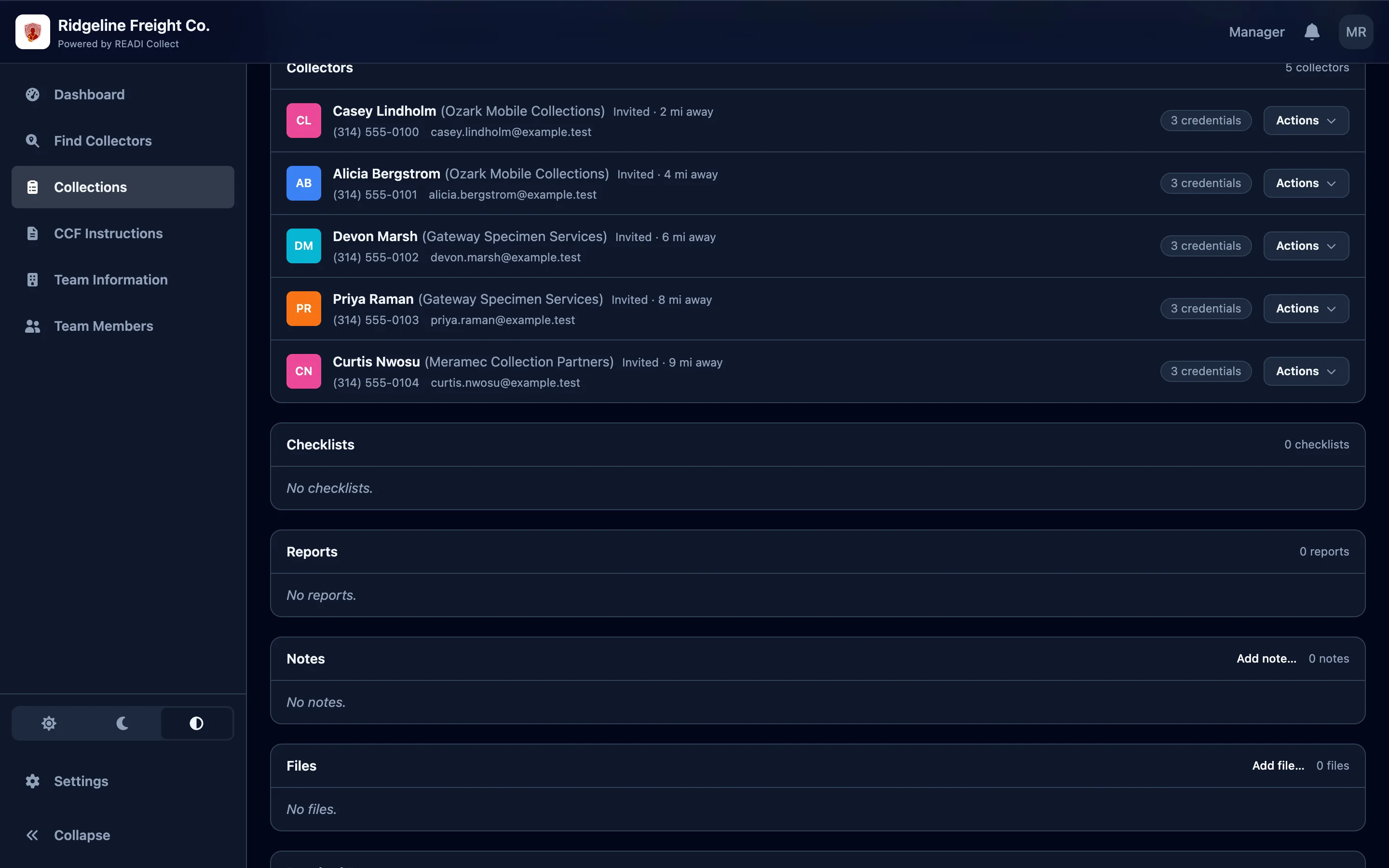This screenshot has width=1389, height=868.
Task: Click email casey.lindholm@example.test
Action: pos(511,132)
